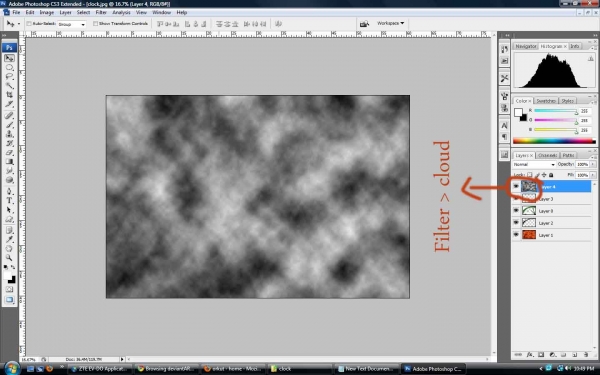600x375 pixels.
Task: Open the Filter menu
Action: (x=101, y=12)
